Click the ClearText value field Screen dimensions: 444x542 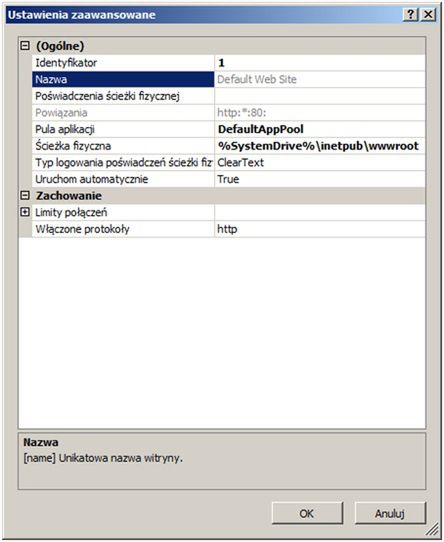click(320, 162)
